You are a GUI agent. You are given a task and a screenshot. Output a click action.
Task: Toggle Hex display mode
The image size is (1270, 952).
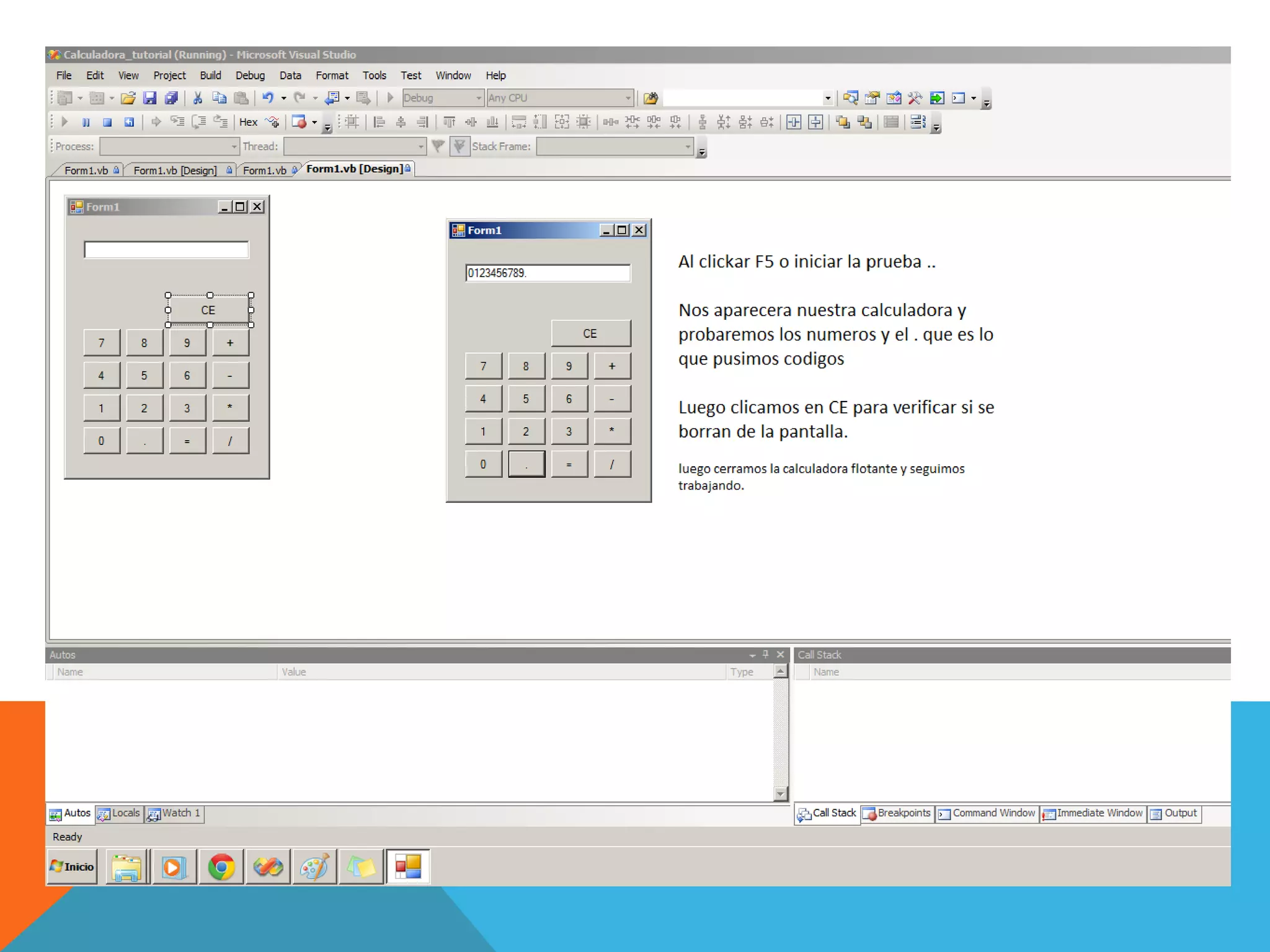(x=248, y=122)
